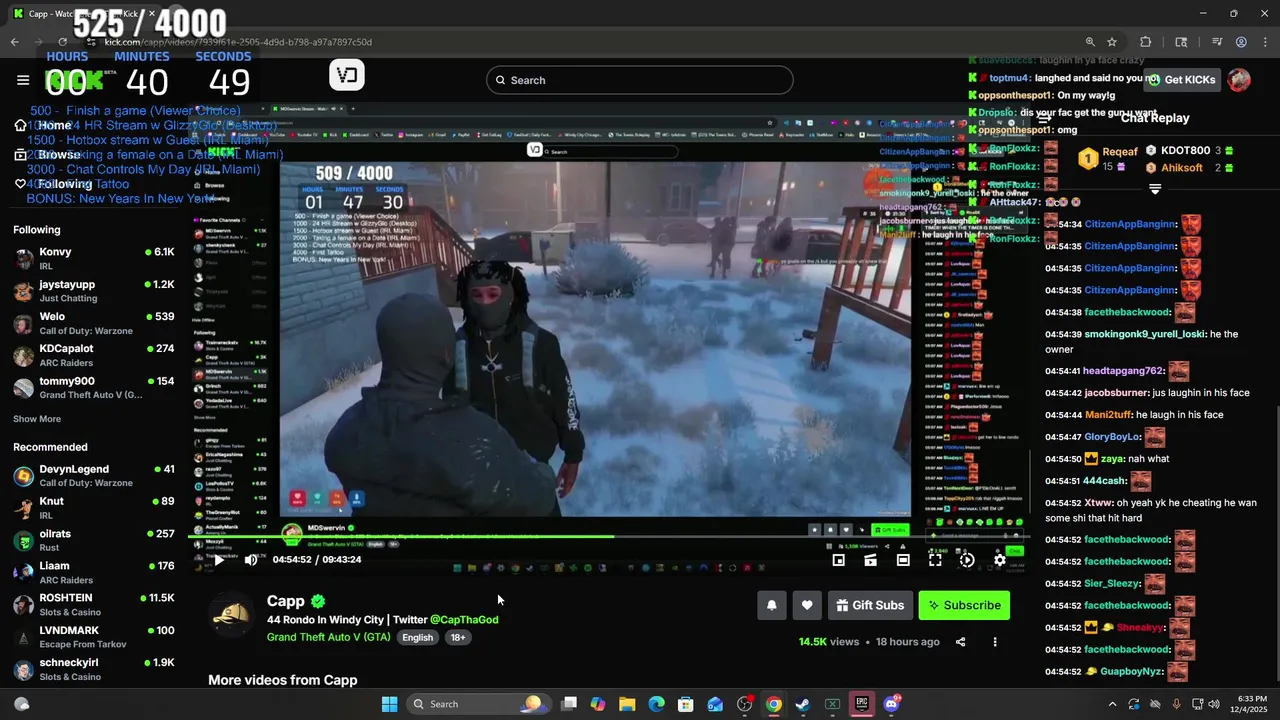This screenshot has height=720, width=1280.
Task: Toggle theater mode in player
Action: pyautogui.click(x=903, y=560)
